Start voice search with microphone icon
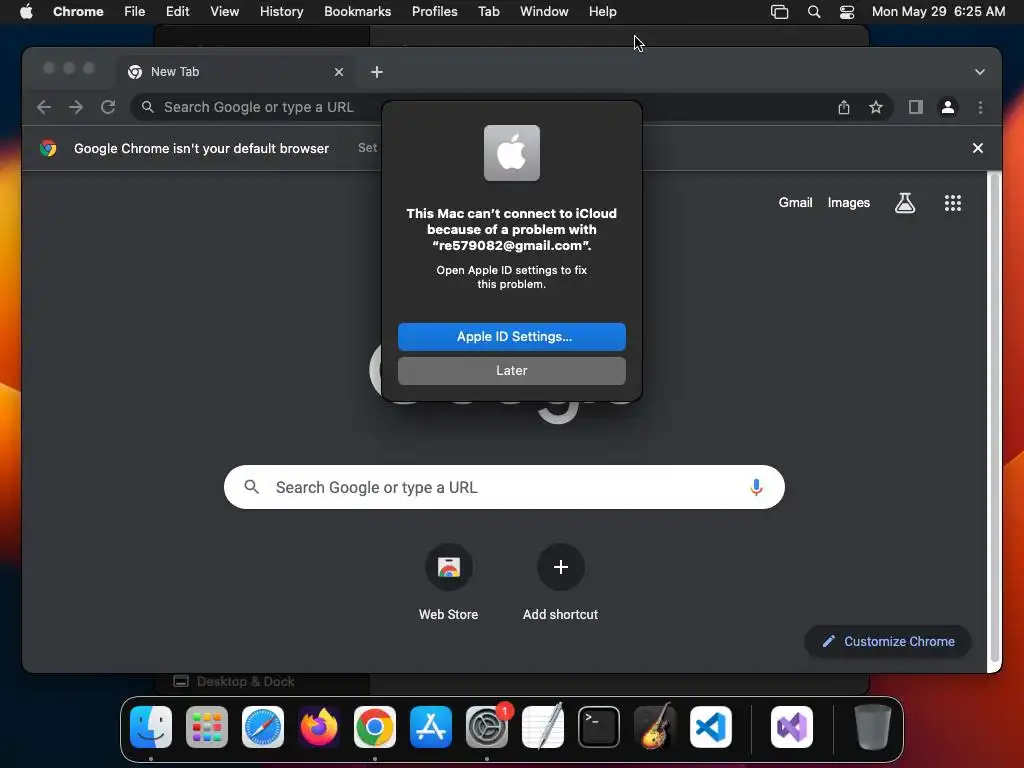The image size is (1024, 768). [x=756, y=487]
